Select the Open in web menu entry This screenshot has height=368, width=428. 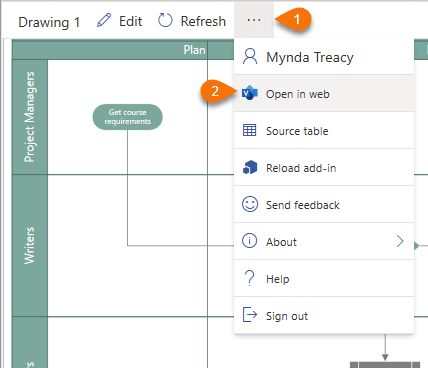[324, 94]
